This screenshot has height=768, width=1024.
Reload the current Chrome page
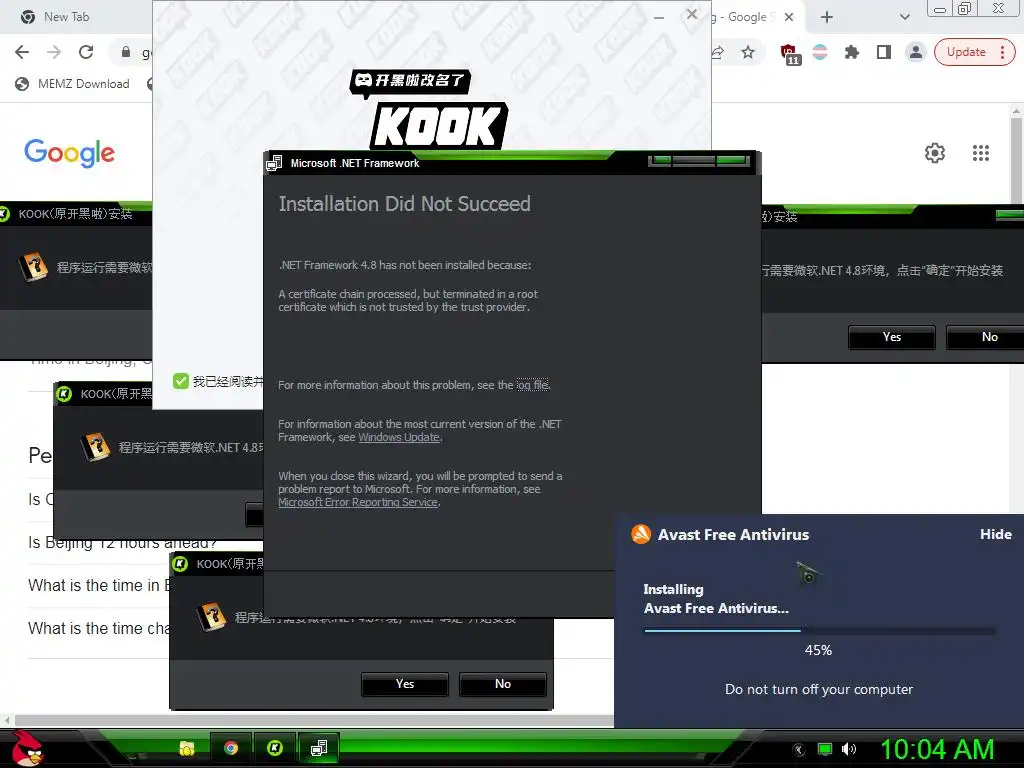86,52
